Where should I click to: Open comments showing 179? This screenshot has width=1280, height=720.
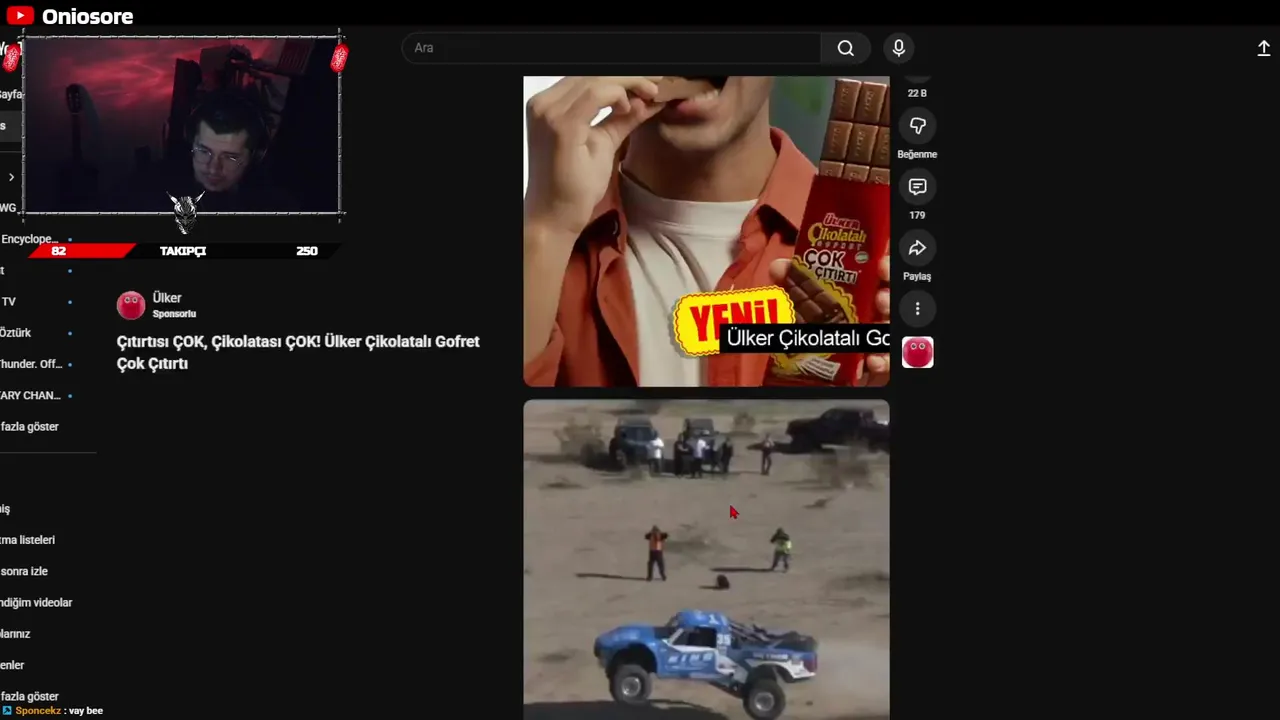point(917,187)
